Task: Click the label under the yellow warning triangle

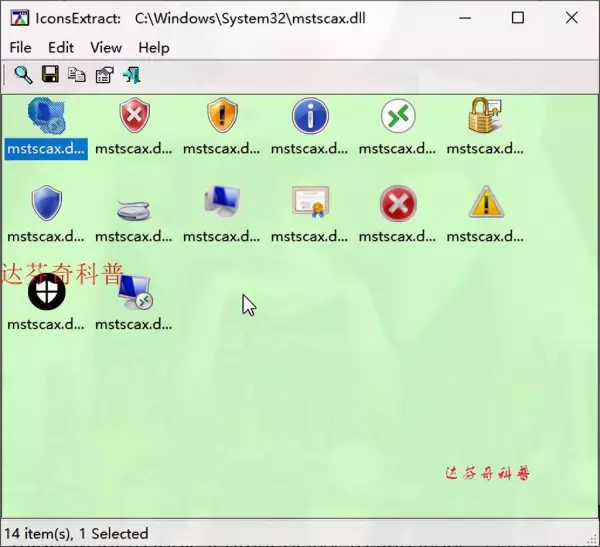Action: (485, 237)
